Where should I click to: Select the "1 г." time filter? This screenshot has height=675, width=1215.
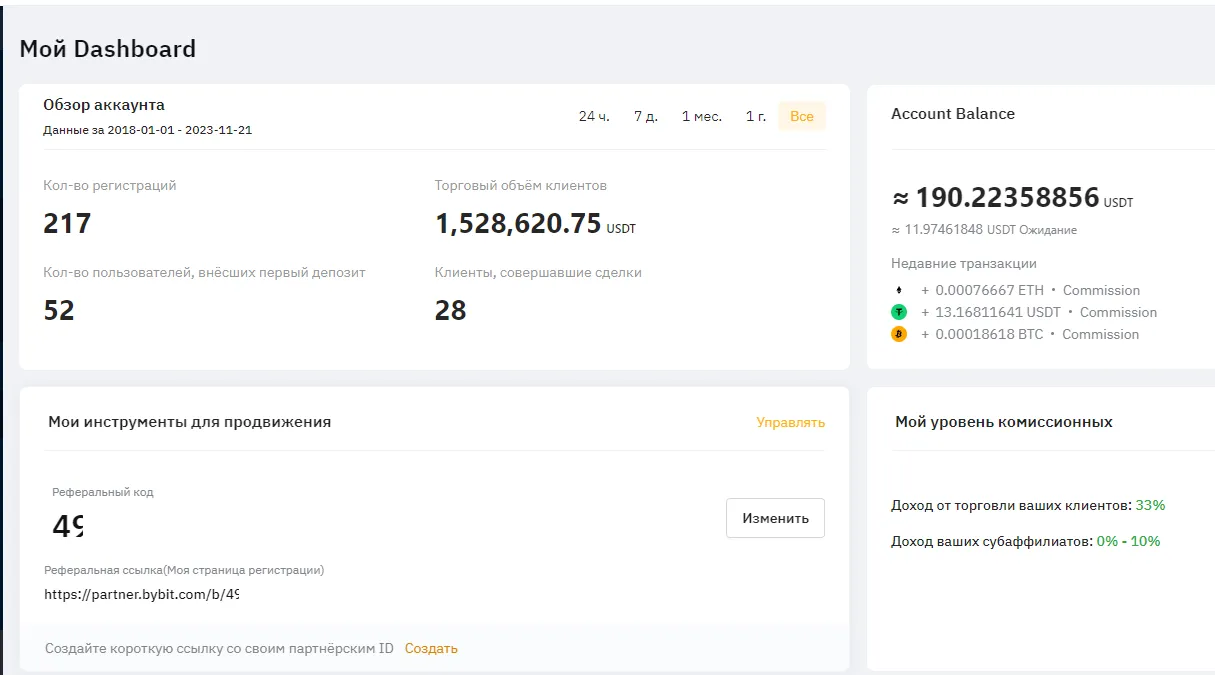click(x=755, y=115)
